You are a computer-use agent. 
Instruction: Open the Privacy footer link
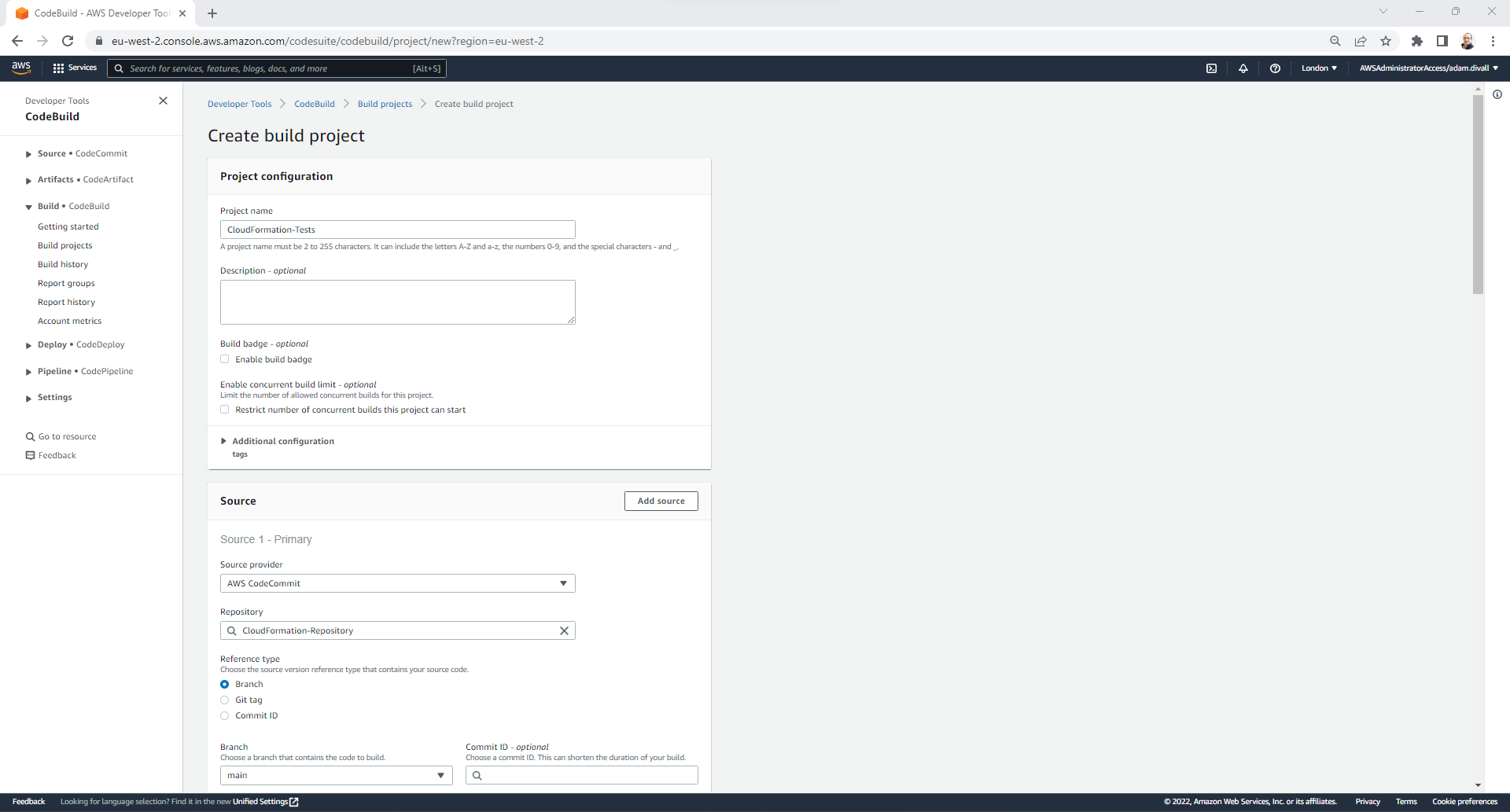point(1368,802)
